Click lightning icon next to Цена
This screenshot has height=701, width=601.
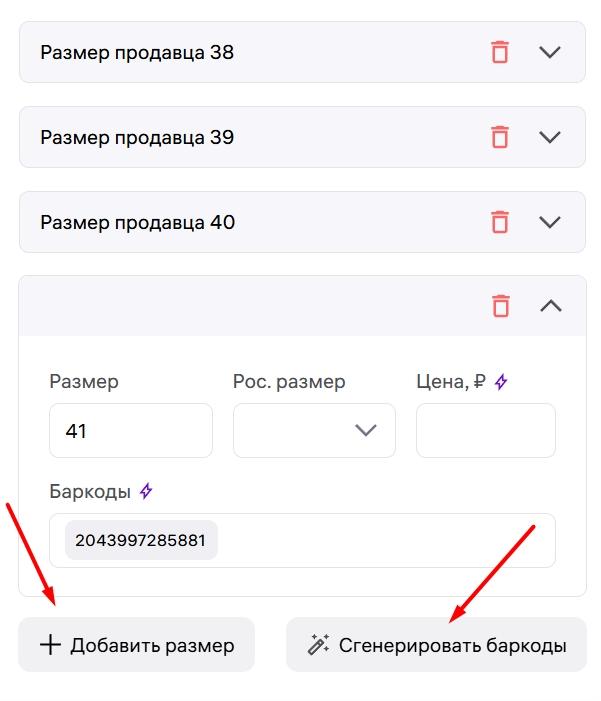[x=501, y=381]
